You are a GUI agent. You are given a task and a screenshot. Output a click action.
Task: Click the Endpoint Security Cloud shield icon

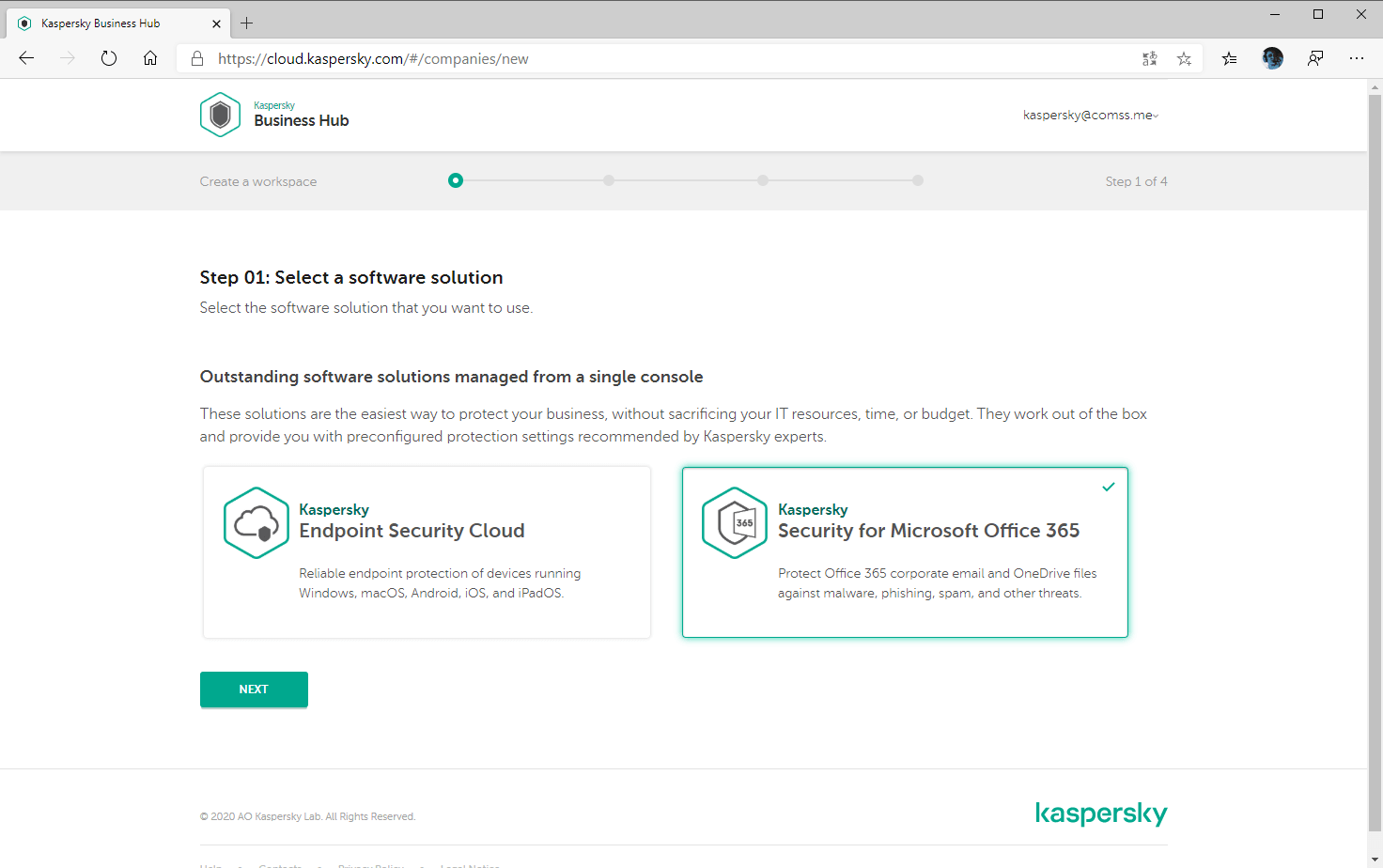click(x=256, y=522)
